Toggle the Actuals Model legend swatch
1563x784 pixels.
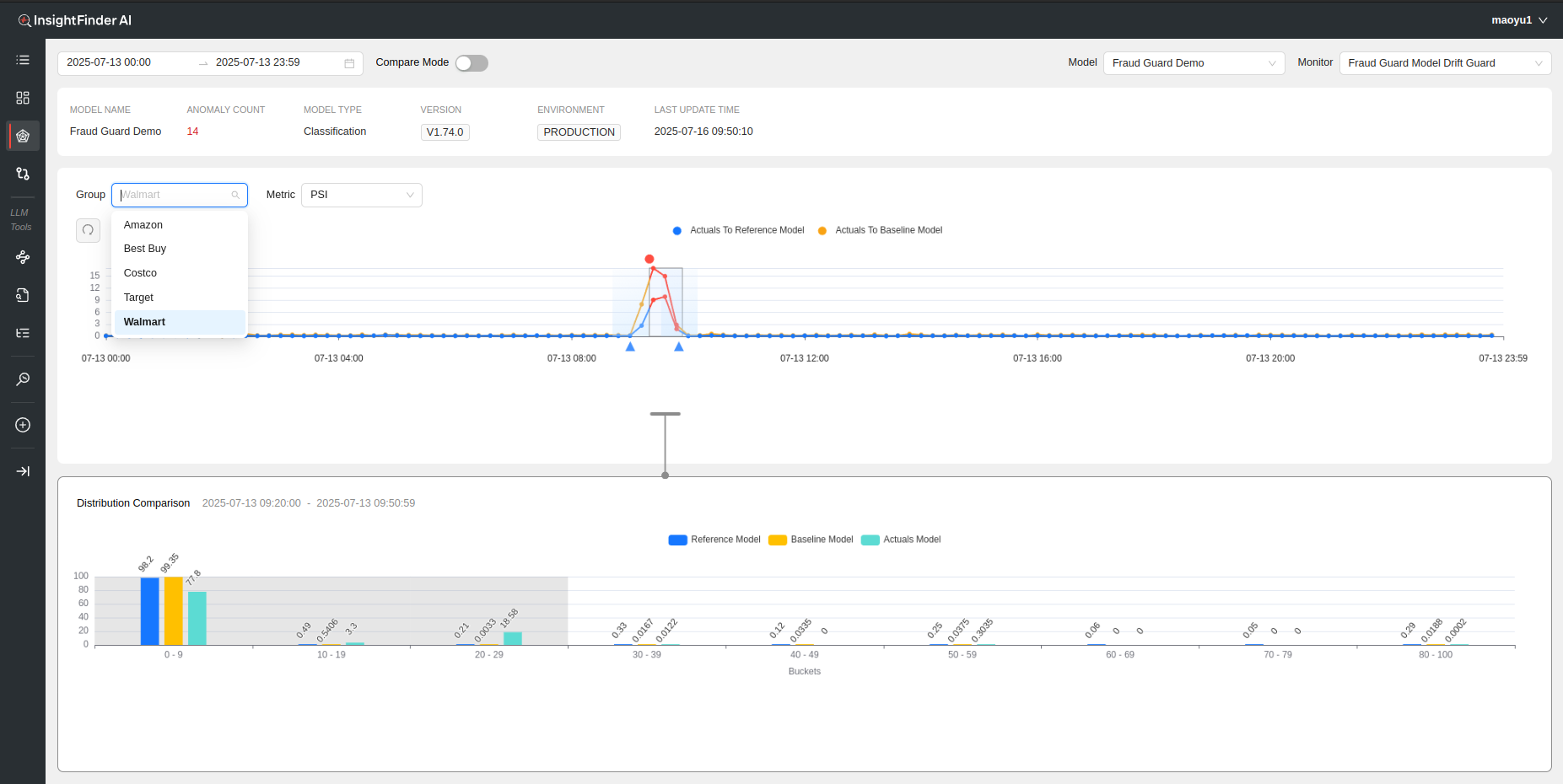coord(870,540)
